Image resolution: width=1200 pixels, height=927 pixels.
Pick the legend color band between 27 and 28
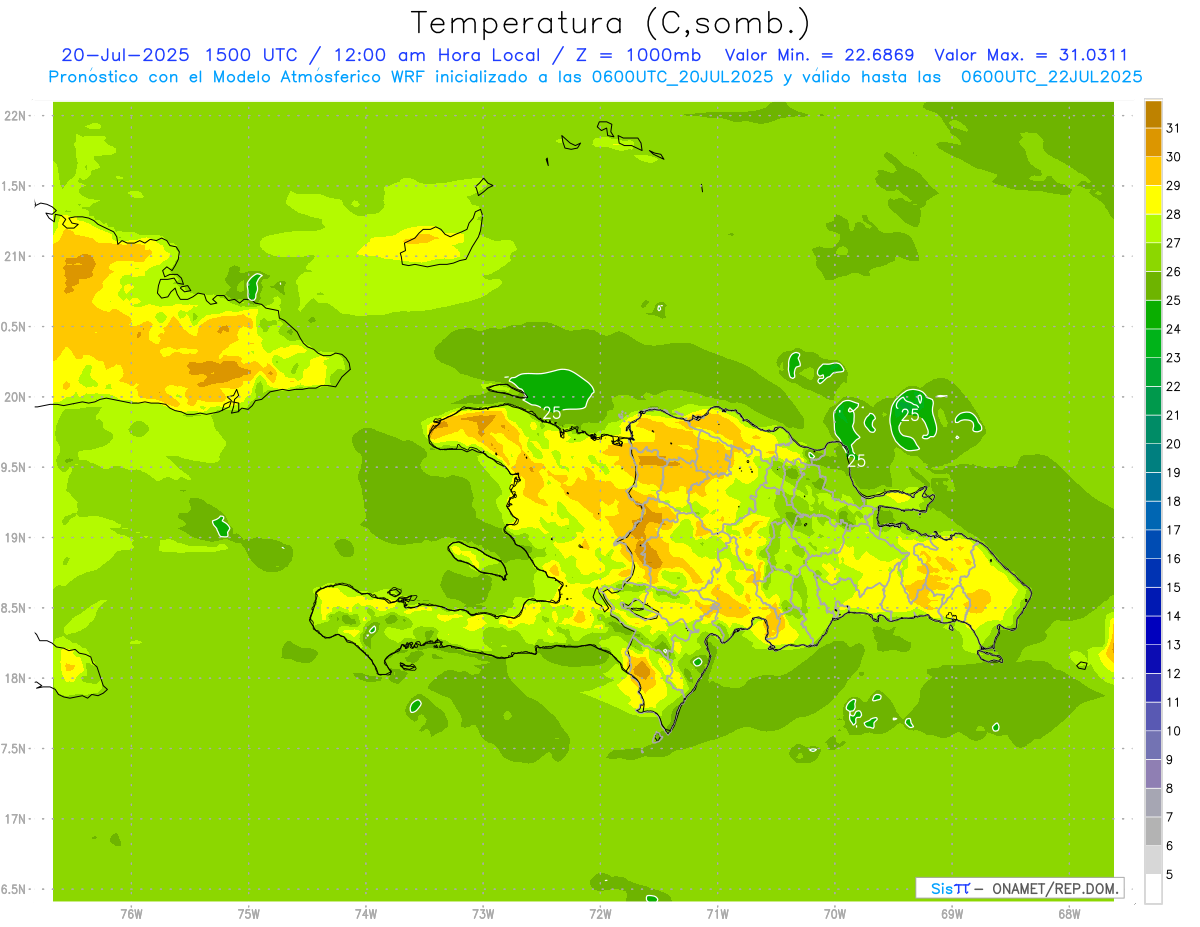pyautogui.click(x=1153, y=228)
